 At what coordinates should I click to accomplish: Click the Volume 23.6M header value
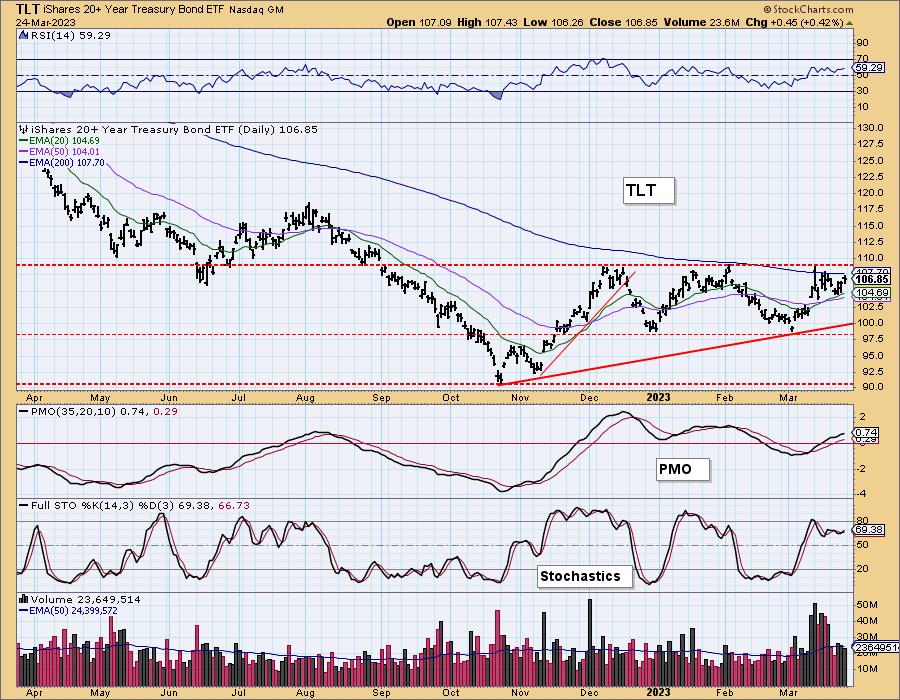tap(701, 22)
